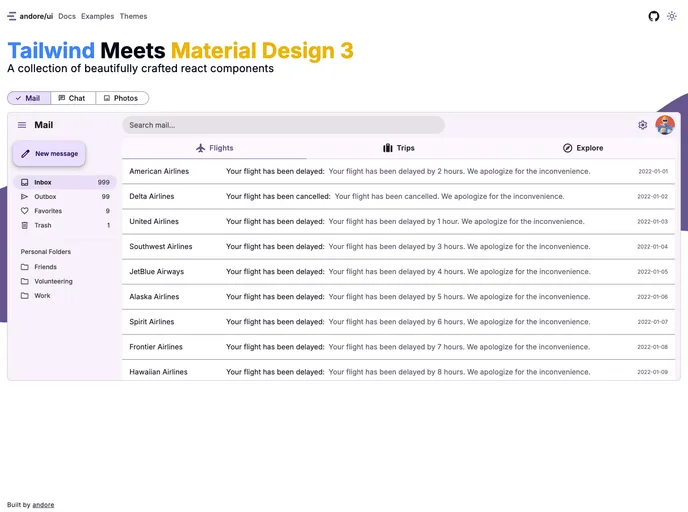The image size is (688, 512).
Task: Open the United Airlines email
Action: (x=398, y=221)
